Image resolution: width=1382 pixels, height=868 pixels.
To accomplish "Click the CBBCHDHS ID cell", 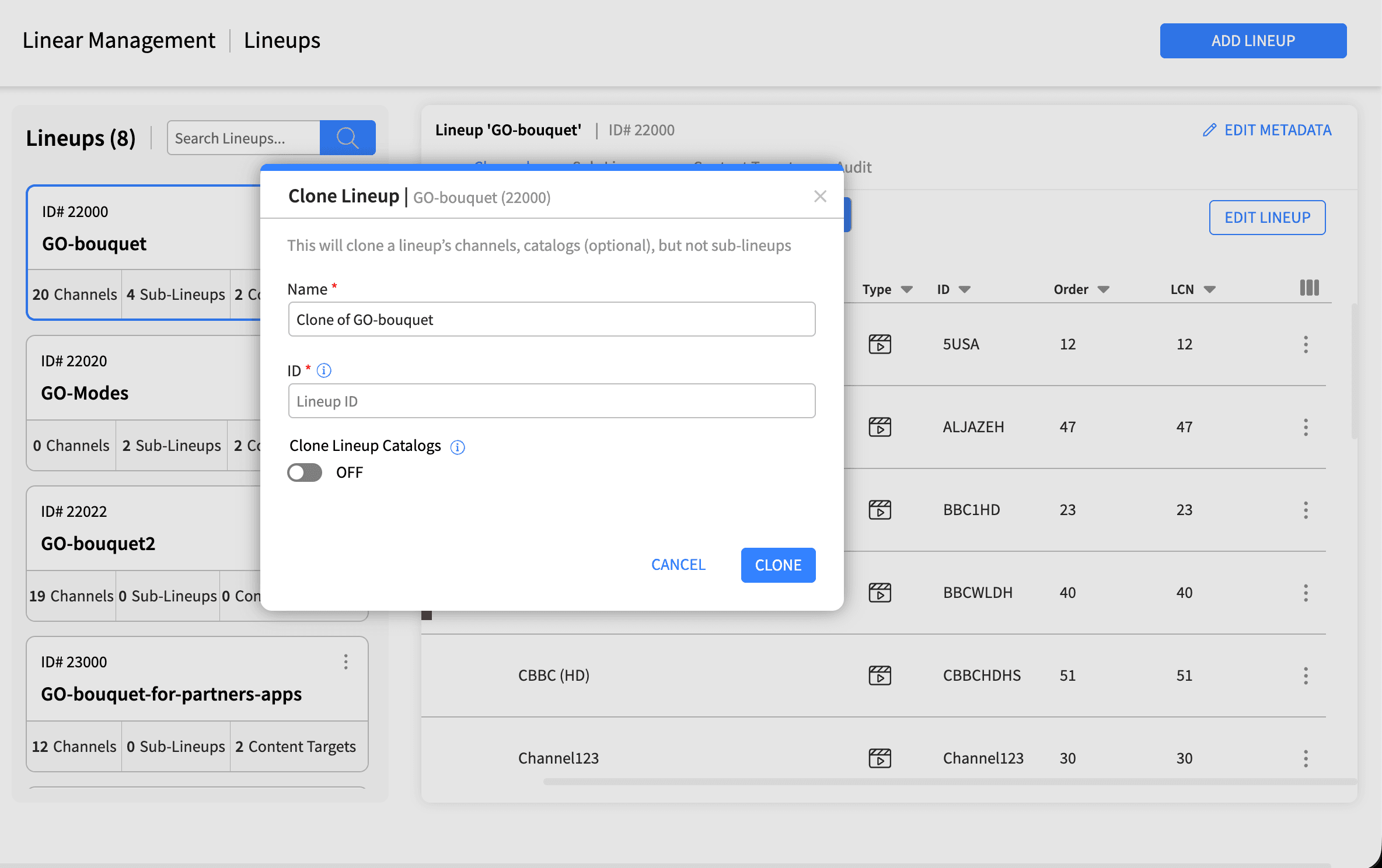I will [982, 675].
